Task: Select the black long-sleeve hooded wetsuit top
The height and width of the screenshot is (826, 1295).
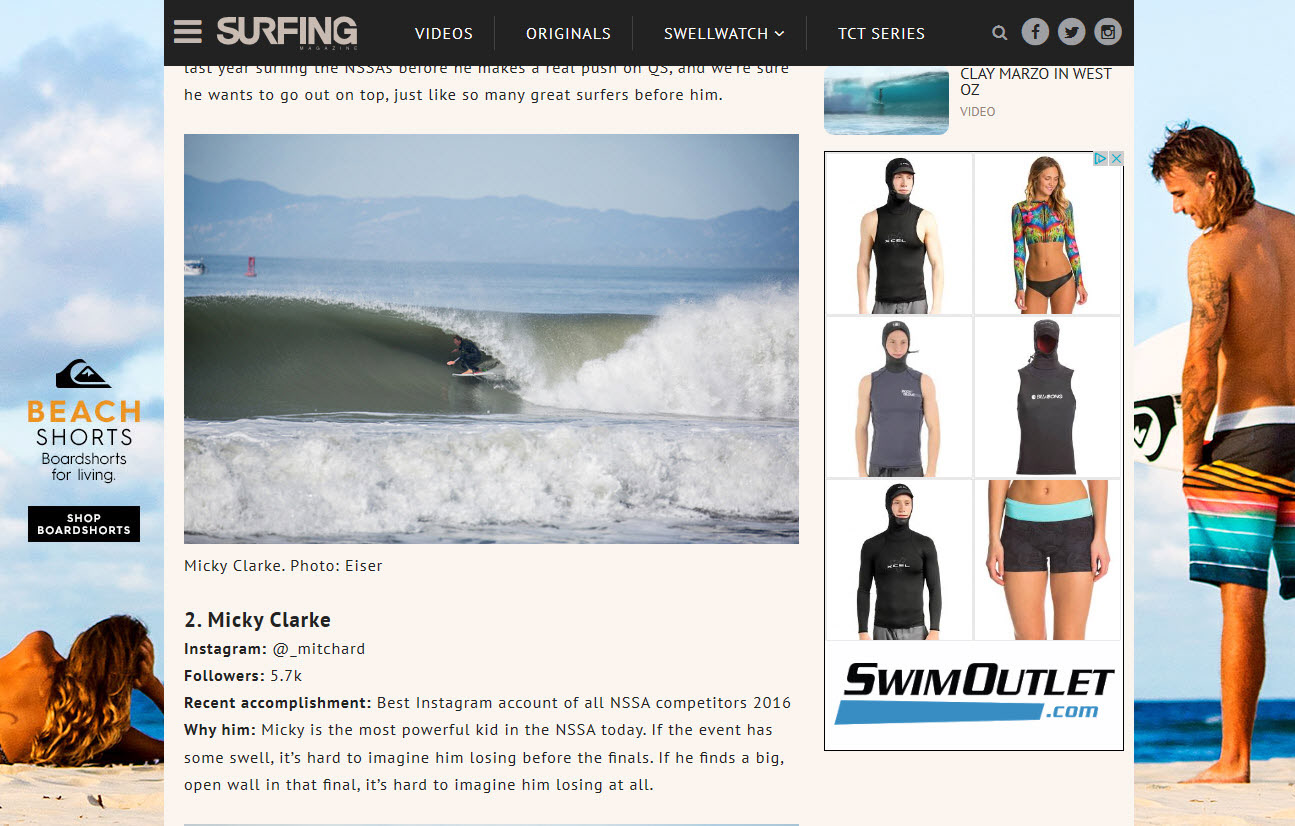Action: pos(899,560)
